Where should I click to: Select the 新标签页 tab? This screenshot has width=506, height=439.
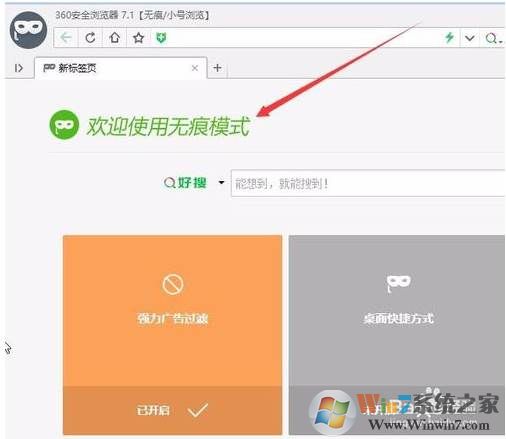(x=121, y=68)
